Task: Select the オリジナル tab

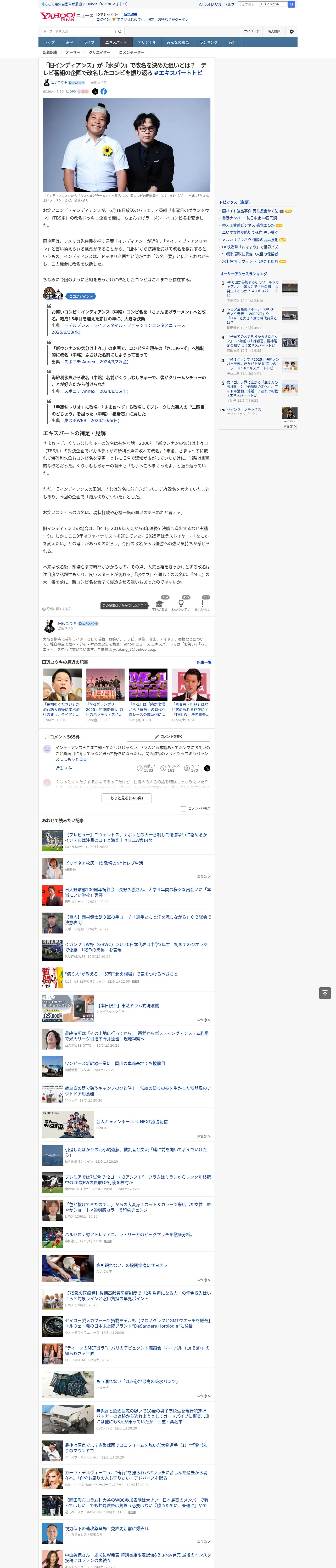Action: (147, 43)
